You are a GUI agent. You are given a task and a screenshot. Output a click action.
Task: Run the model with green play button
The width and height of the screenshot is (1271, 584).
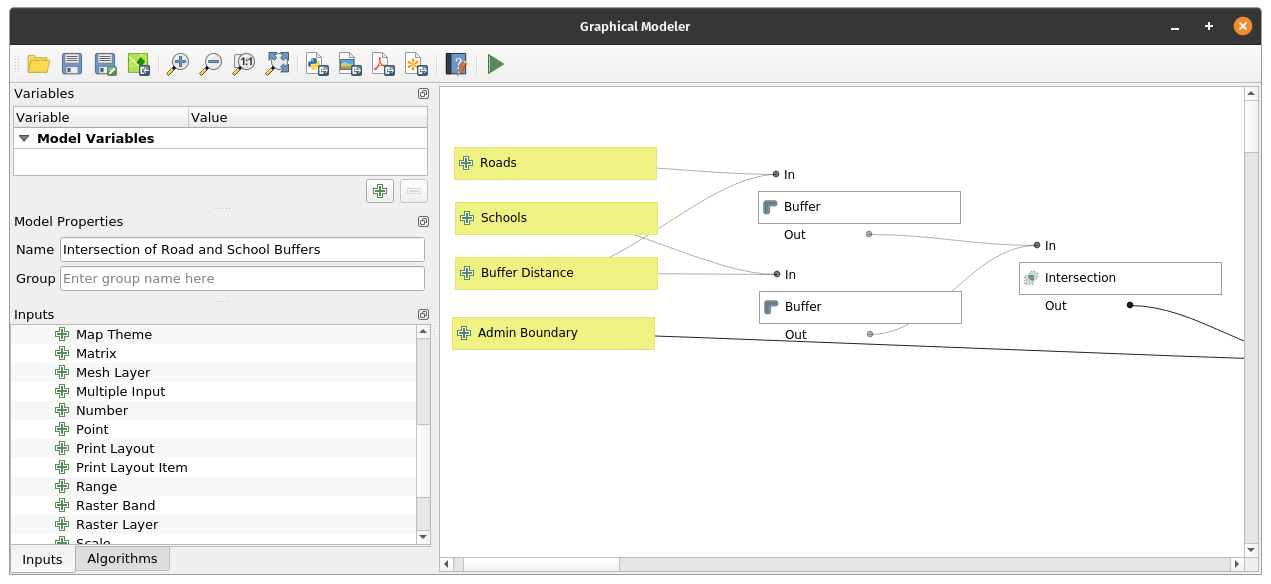(x=495, y=65)
